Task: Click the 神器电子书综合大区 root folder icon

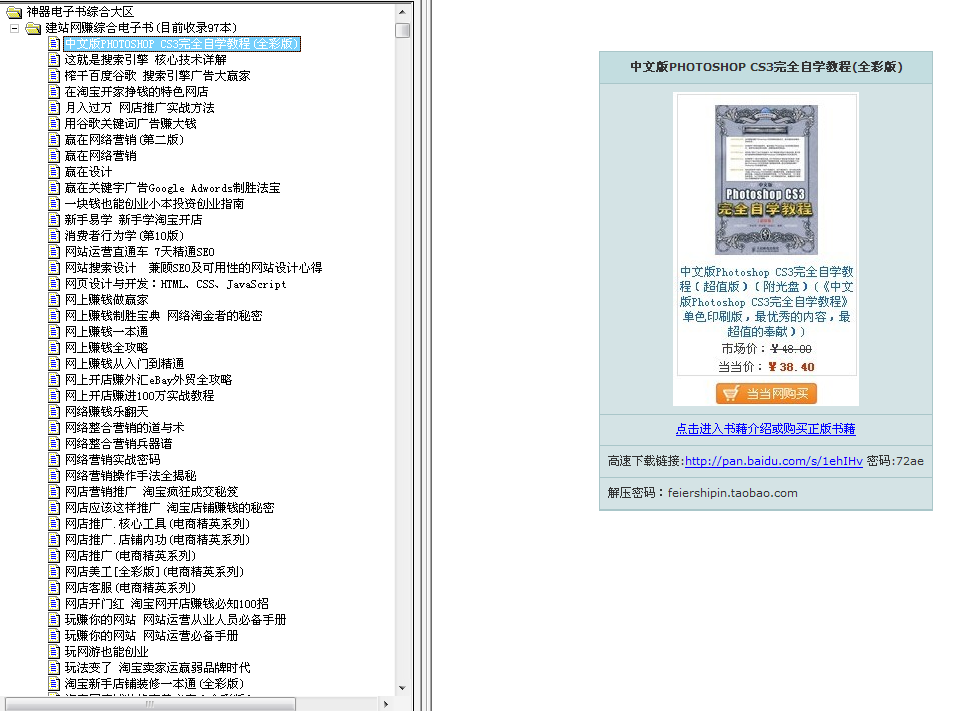Action: click(x=14, y=12)
